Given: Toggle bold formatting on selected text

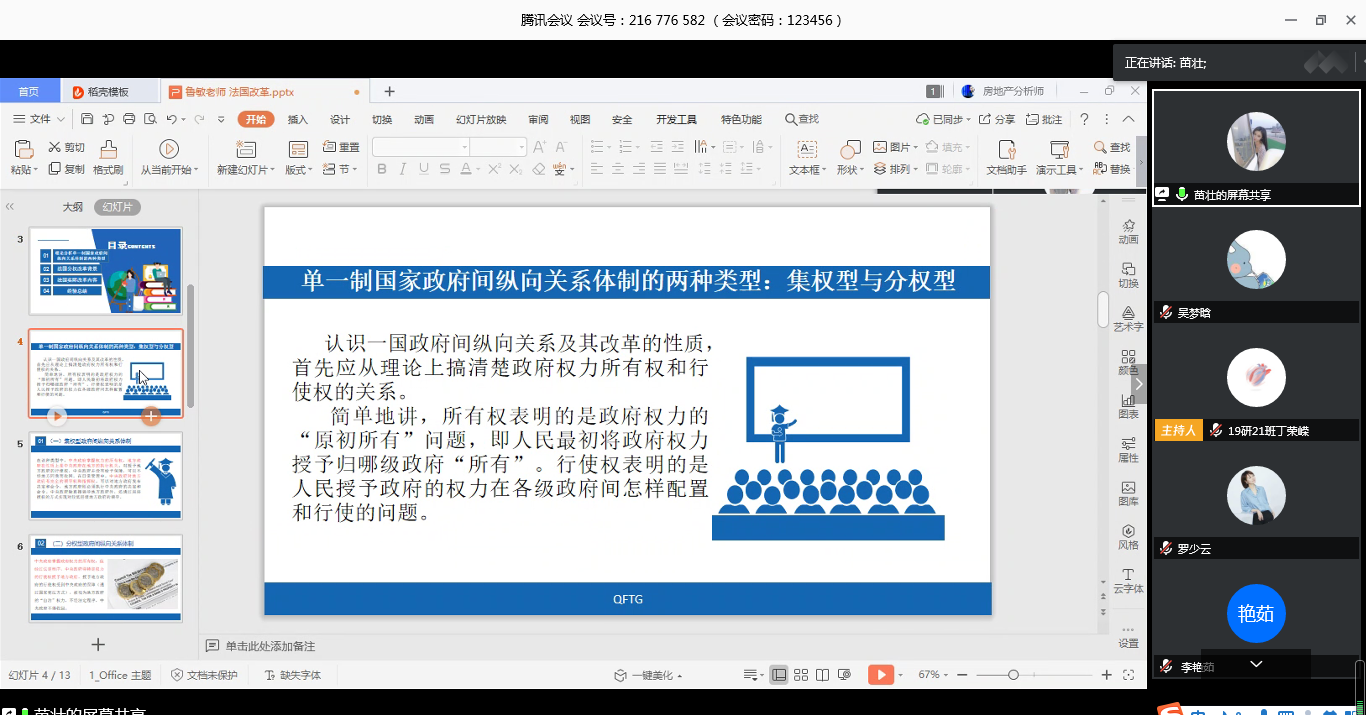Looking at the screenshot, I should click(x=380, y=168).
